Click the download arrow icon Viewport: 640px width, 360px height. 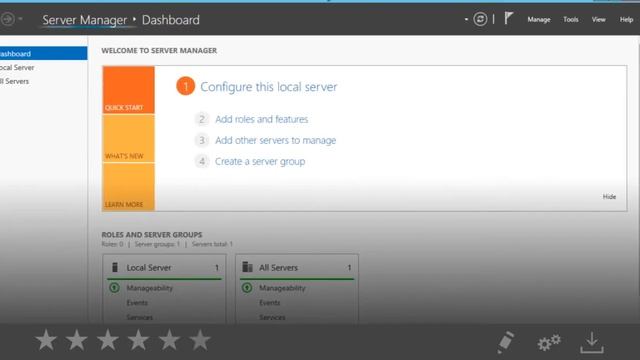592,342
